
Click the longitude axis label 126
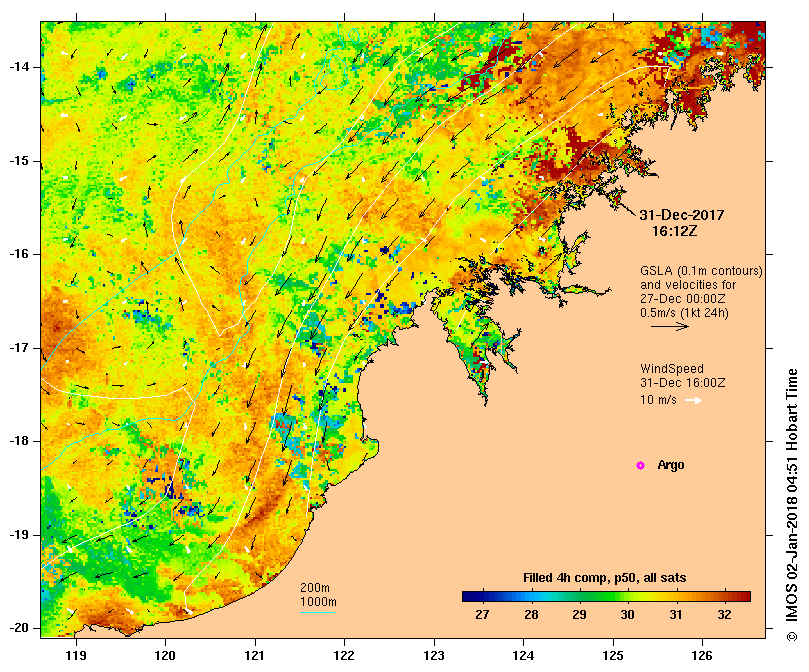(x=702, y=656)
